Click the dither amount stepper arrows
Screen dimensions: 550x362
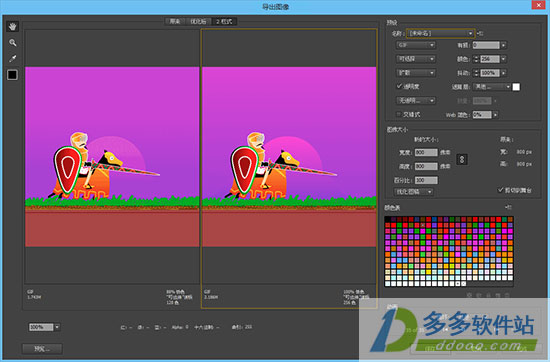476,73
